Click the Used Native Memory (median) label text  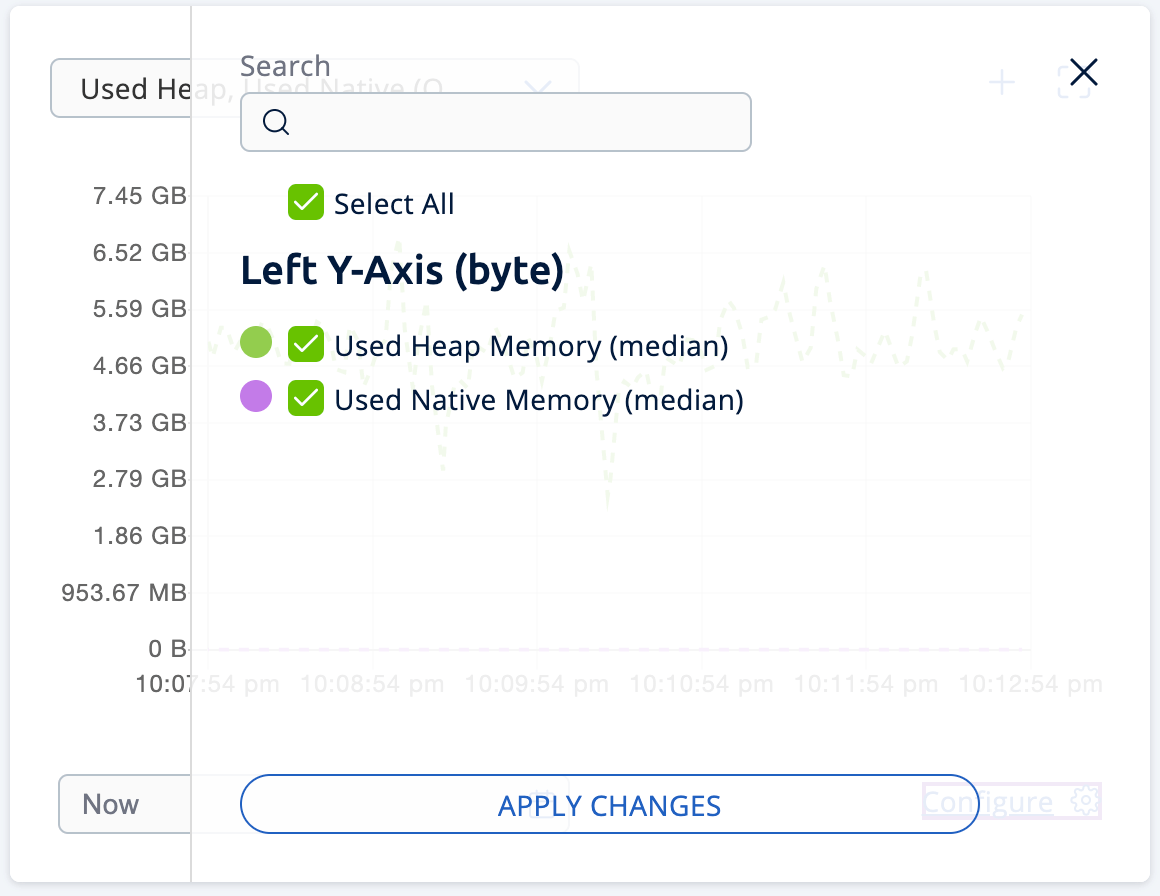[539, 400]
